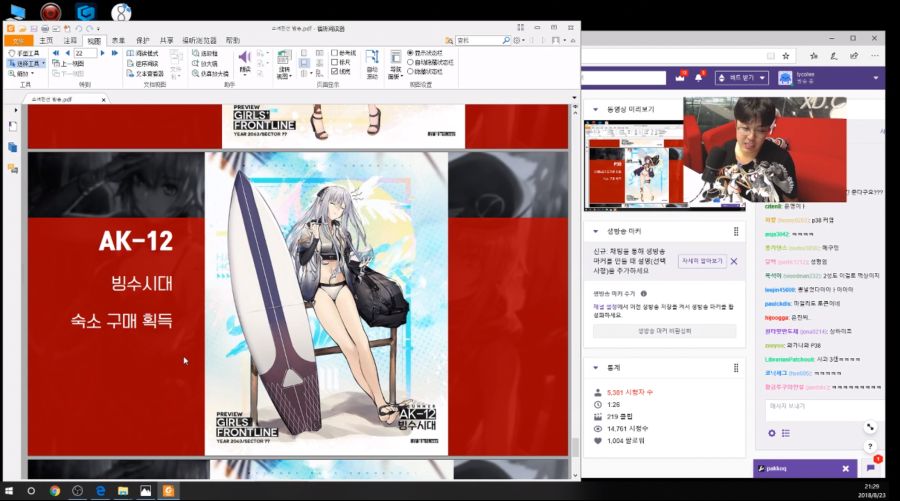Activate the Marquee tool in the ribbon
900x501 pixels.
coord(205,53)
